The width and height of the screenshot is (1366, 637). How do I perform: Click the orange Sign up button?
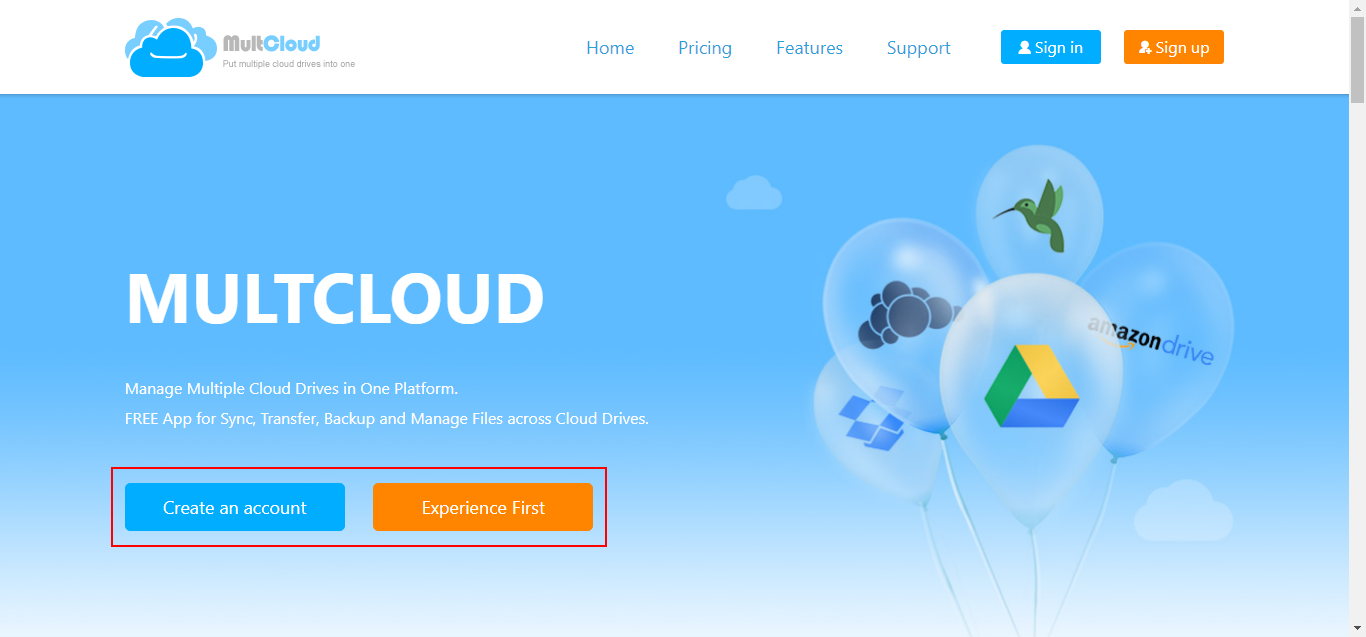(x=1174, y=47)
